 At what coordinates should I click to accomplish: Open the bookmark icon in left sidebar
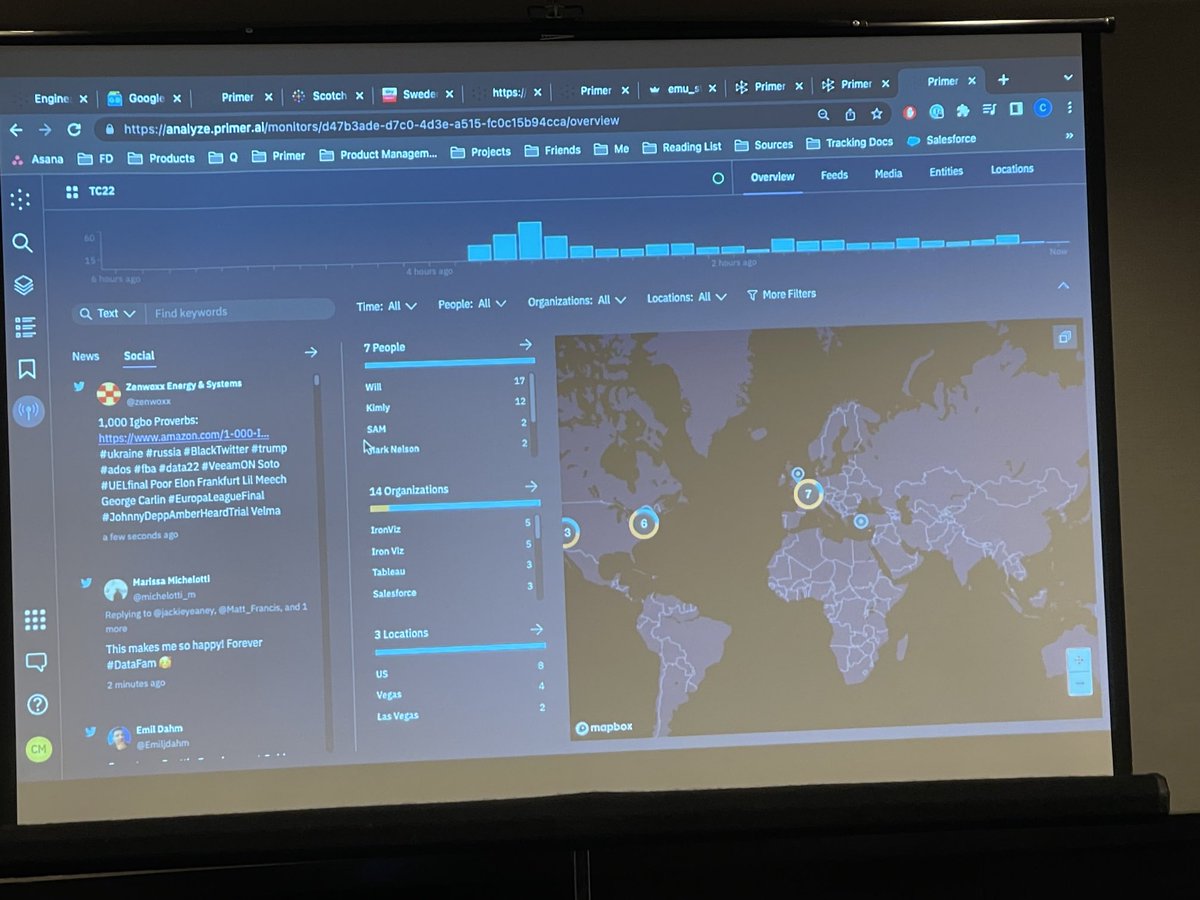click(x=27, y=369)
